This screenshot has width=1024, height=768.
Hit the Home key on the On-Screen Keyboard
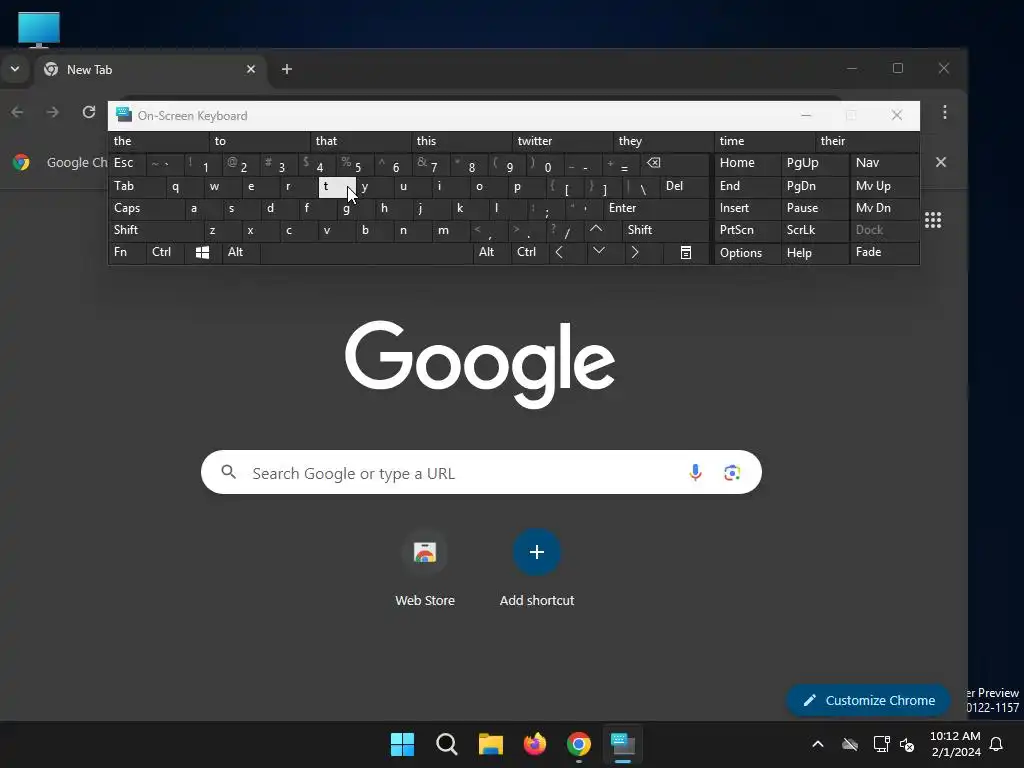pyautogui.click(x=748, y=163)
